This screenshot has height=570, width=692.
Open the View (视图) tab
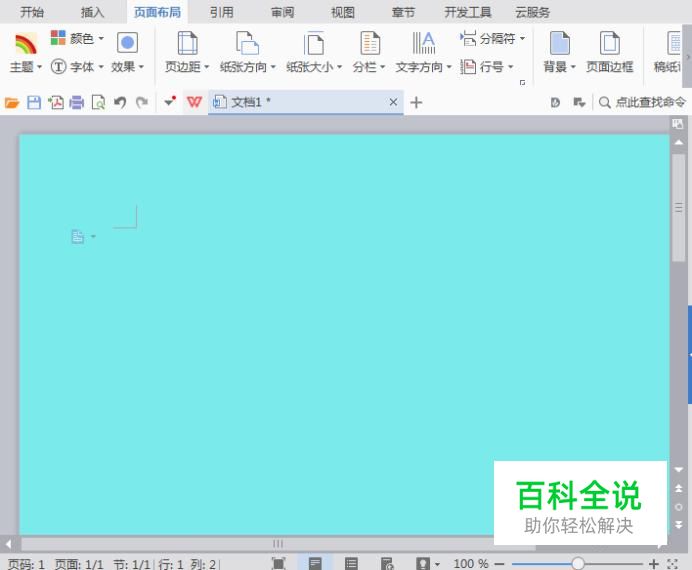tap(343, 12)
